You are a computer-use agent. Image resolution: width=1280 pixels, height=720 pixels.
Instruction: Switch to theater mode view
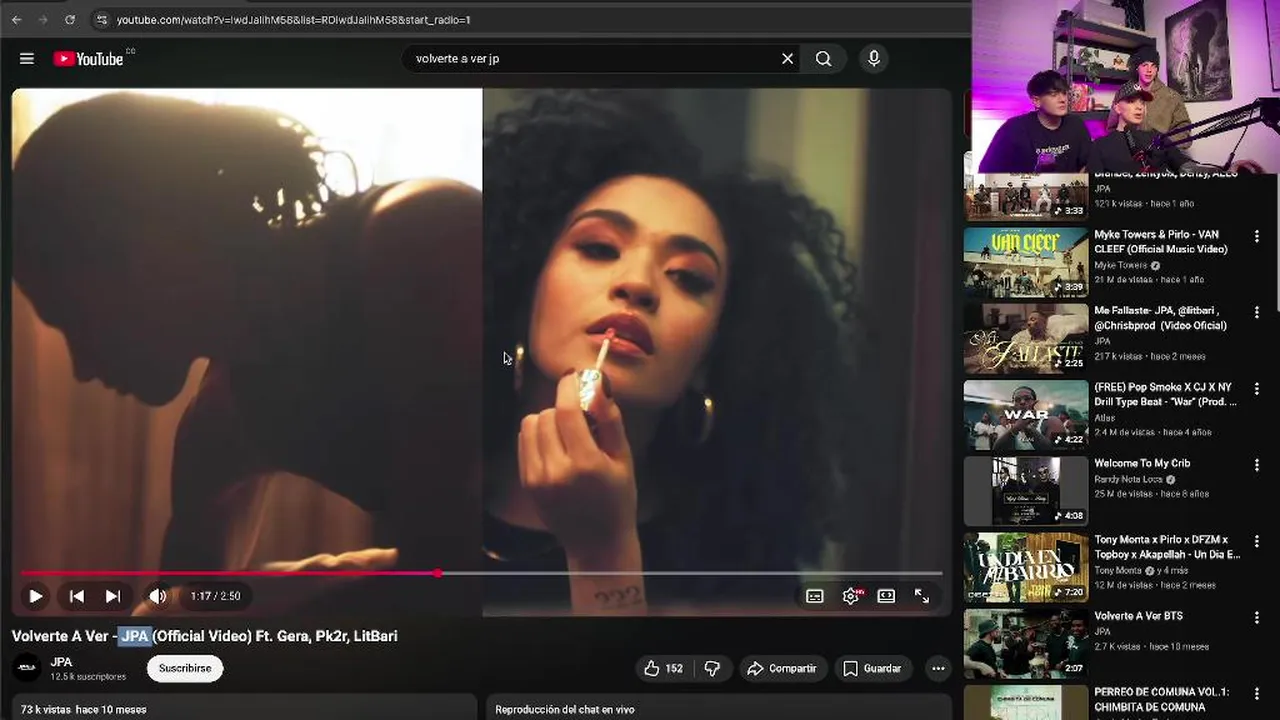pos(886,596)
